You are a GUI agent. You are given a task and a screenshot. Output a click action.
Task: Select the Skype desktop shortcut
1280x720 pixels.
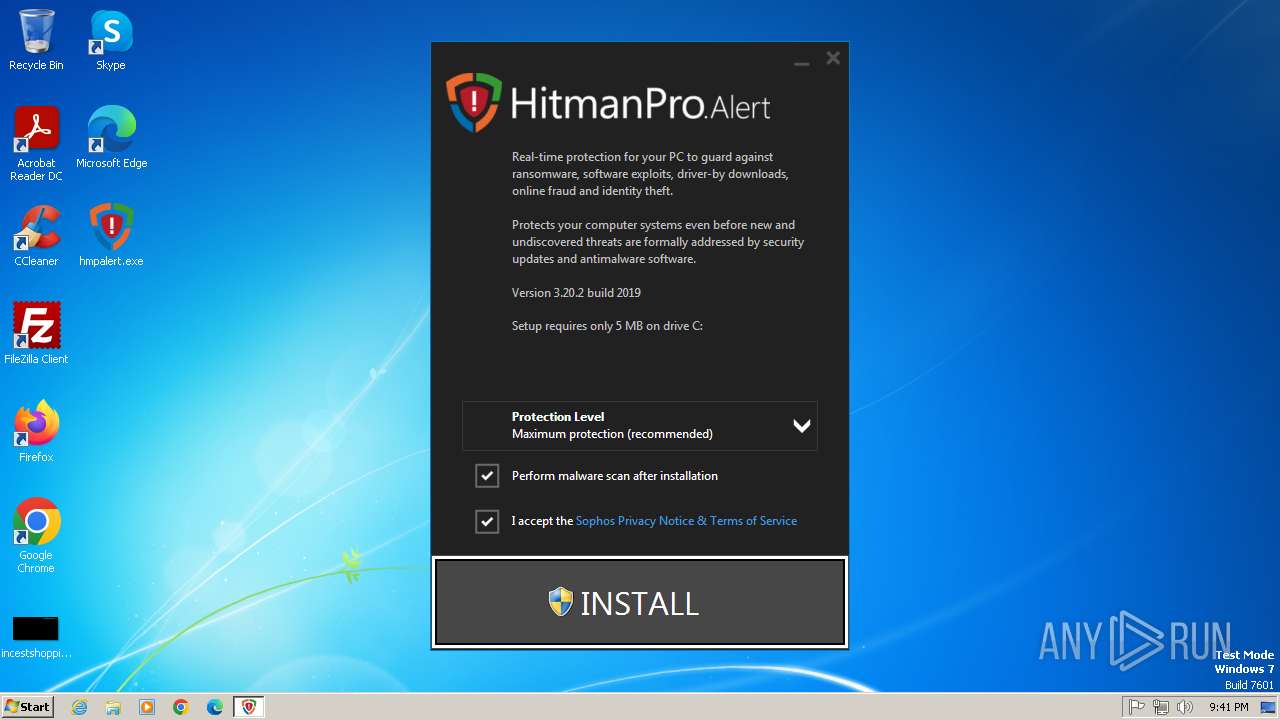111,40
